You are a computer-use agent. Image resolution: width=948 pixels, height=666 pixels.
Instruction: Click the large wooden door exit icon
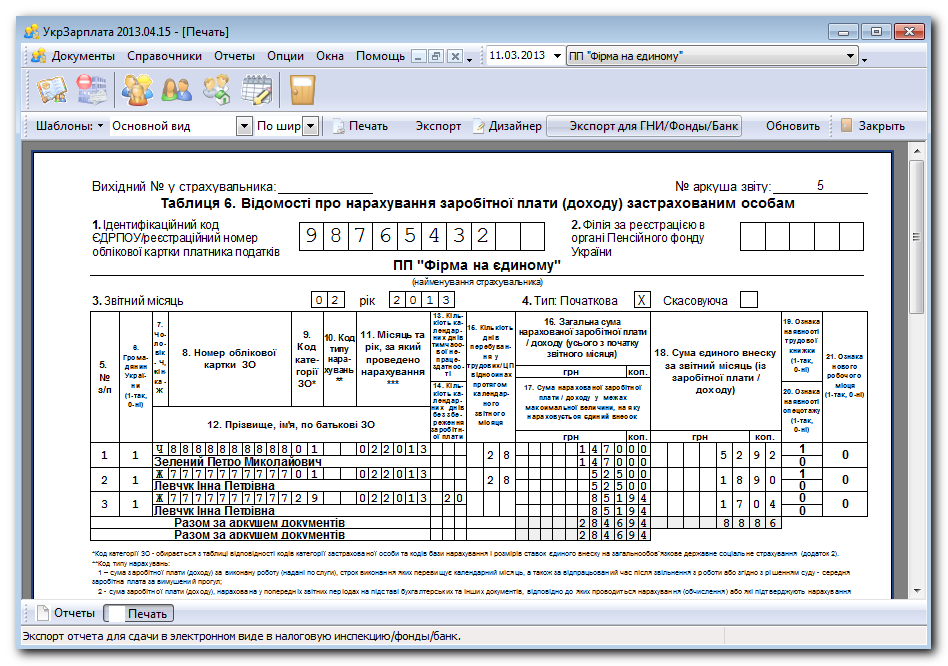tap(302, 89)
